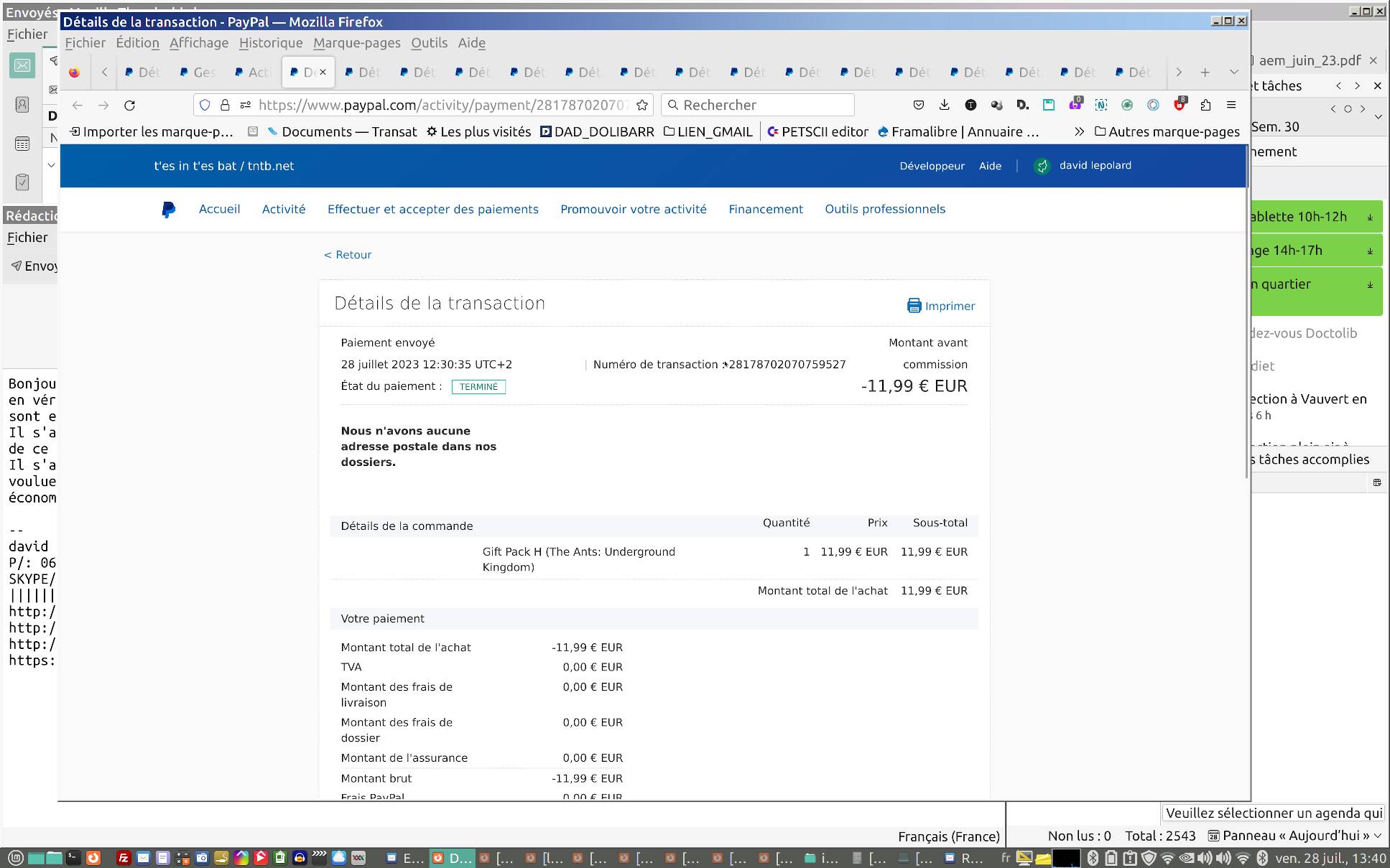Click the PayPal logo icon
The image size is (1390, 868).
tap(168, 210)
